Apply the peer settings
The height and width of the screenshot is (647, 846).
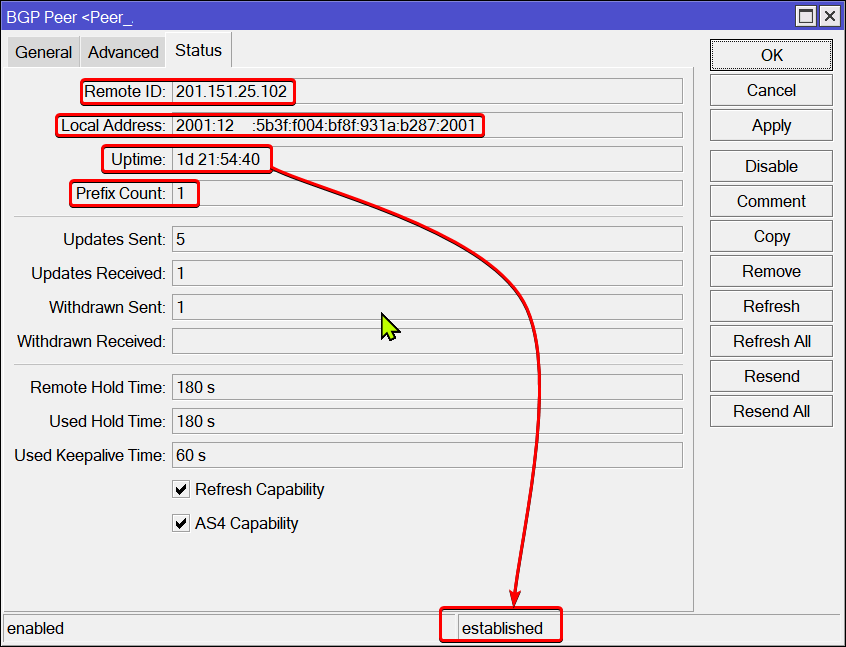[771, 126]
